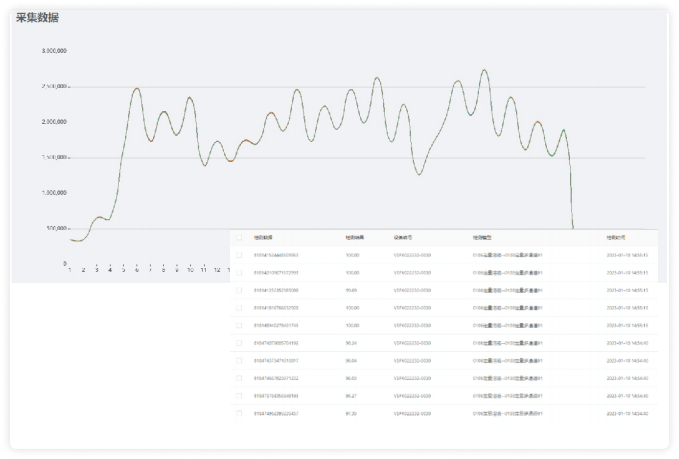679x459 pixels.
Task: Click the 3,000,000 y-axis label
Action: (x=54, y=50)
